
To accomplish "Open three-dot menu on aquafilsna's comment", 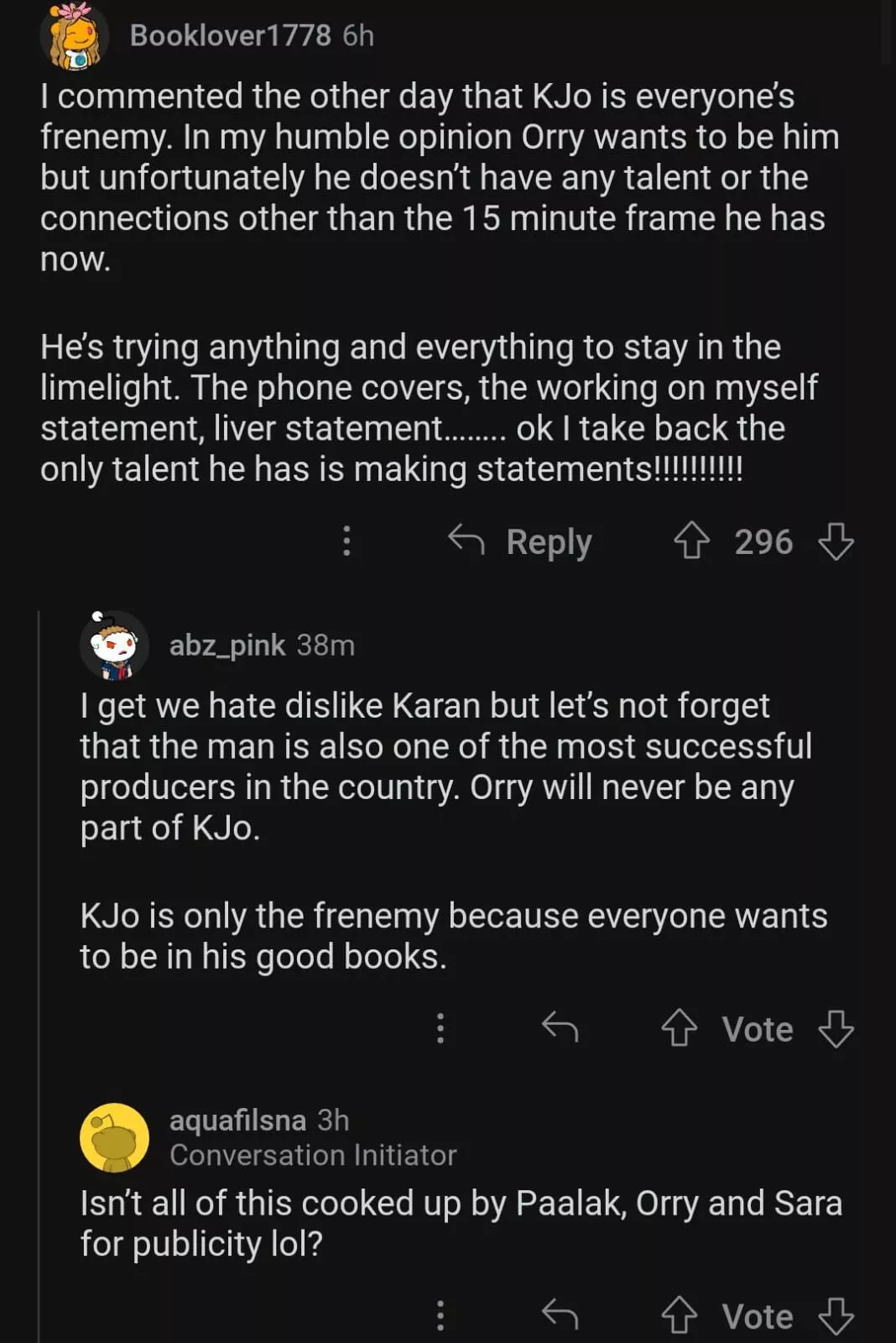I will [x=440, y=1315].
